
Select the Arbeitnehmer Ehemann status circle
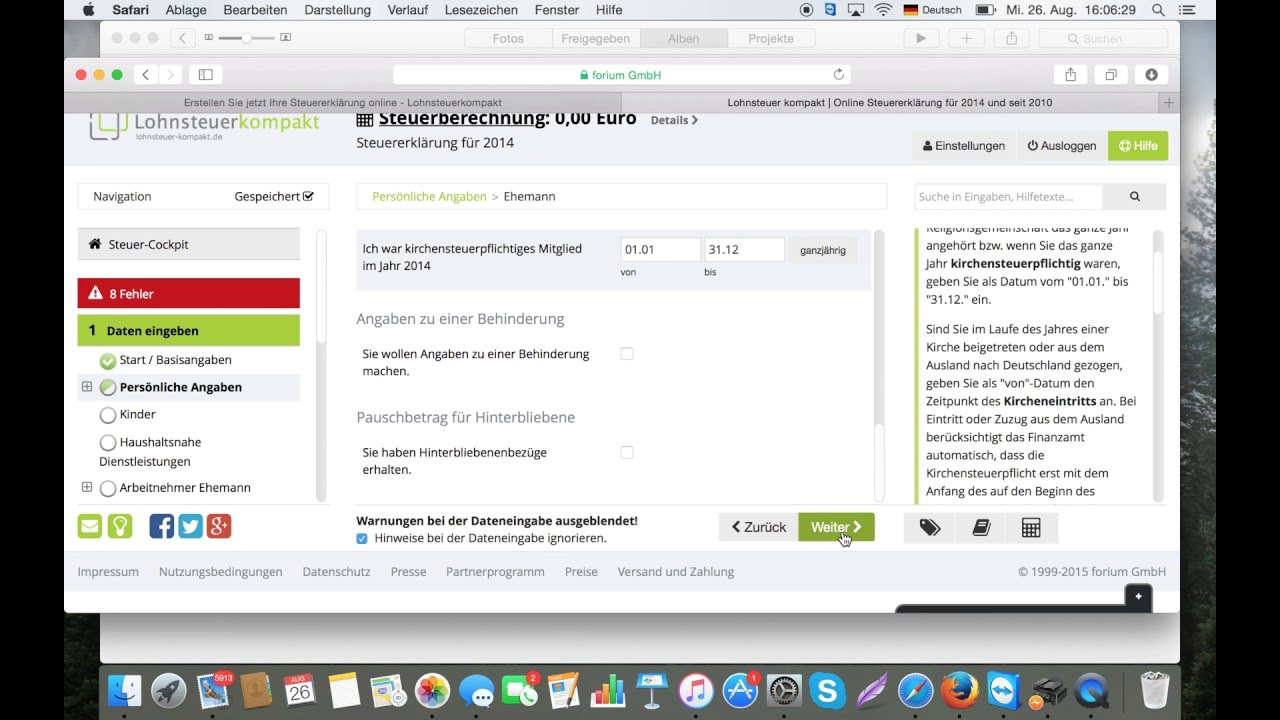tap(108, 488)
